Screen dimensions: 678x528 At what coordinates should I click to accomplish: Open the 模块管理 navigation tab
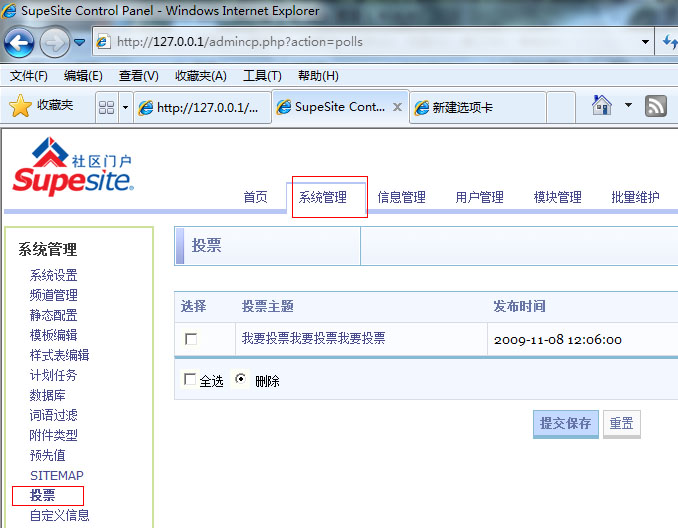[x=558, y=197]
